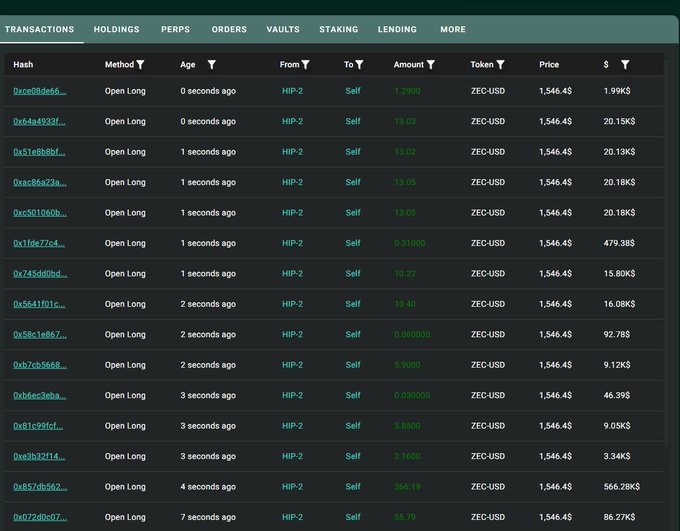Open transaction hash 0x5641f01c...
This screenshot has width=680, height=531.
coord(39,304)
